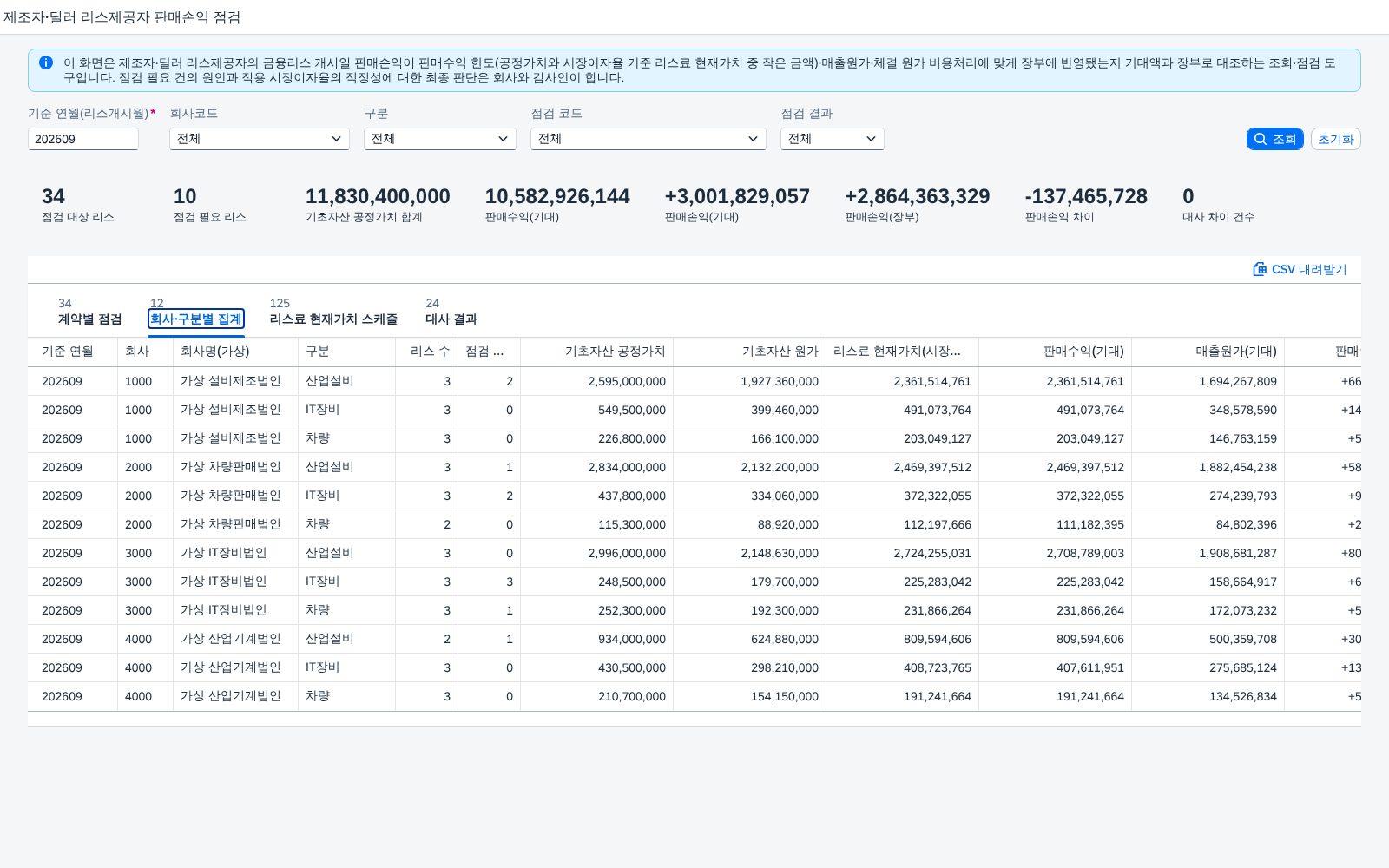This screenshot has width=1389, height=868.
Task: Click the 판매수익(기대) column header
Action: [1056, 352]
